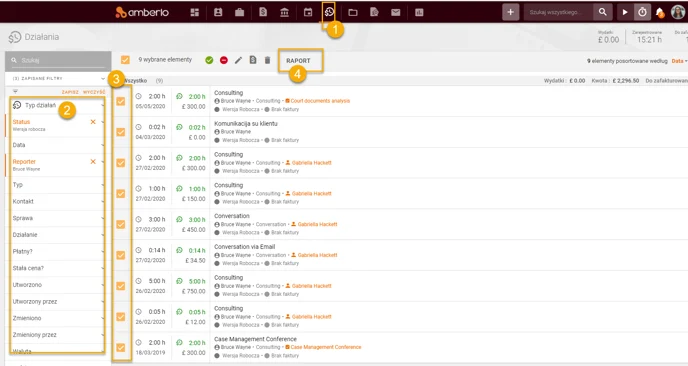Screen dimensions: 688x366
Task: Mark selected items approved with green check
Action: point(209,60)
